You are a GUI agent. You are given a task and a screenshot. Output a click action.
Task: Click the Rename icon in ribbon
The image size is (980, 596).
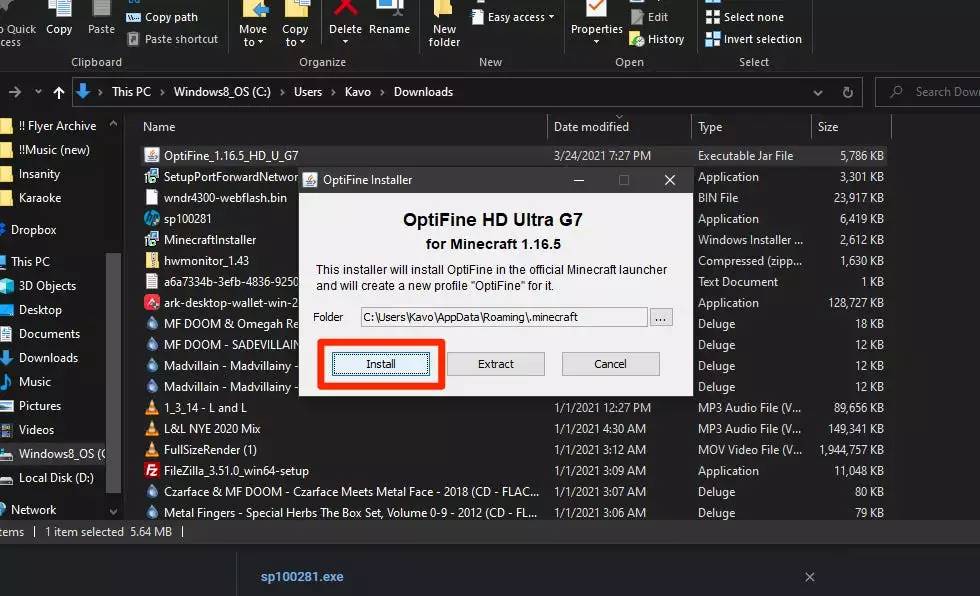click(x=389, y=10)
